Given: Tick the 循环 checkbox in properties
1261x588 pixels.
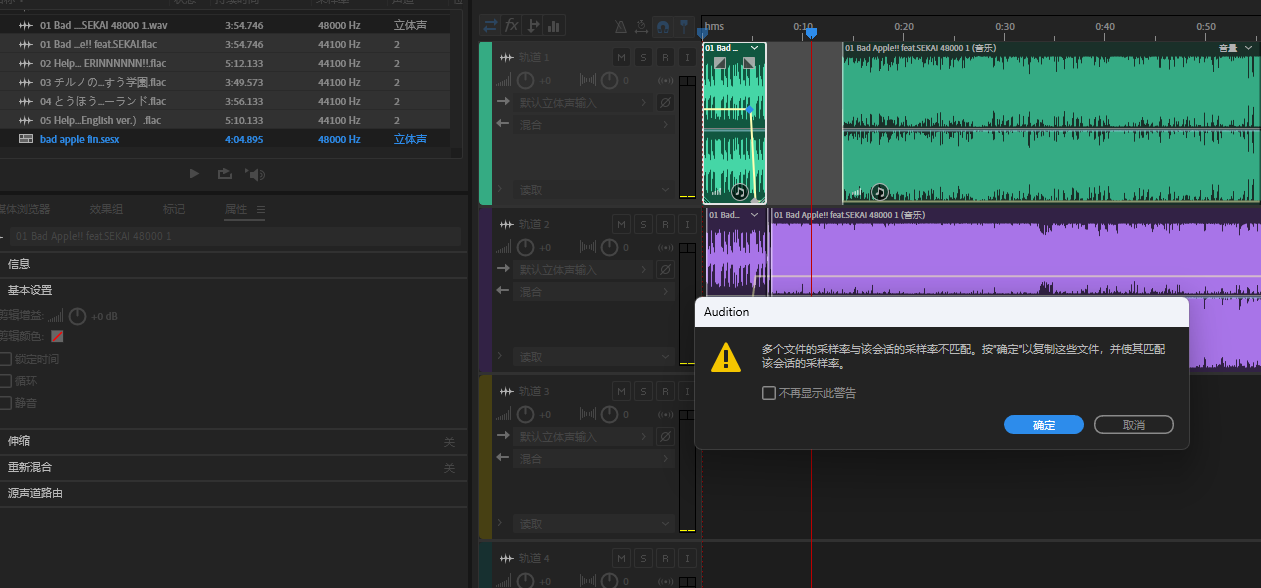Looking at the screenshot, I should click(6, 381).
